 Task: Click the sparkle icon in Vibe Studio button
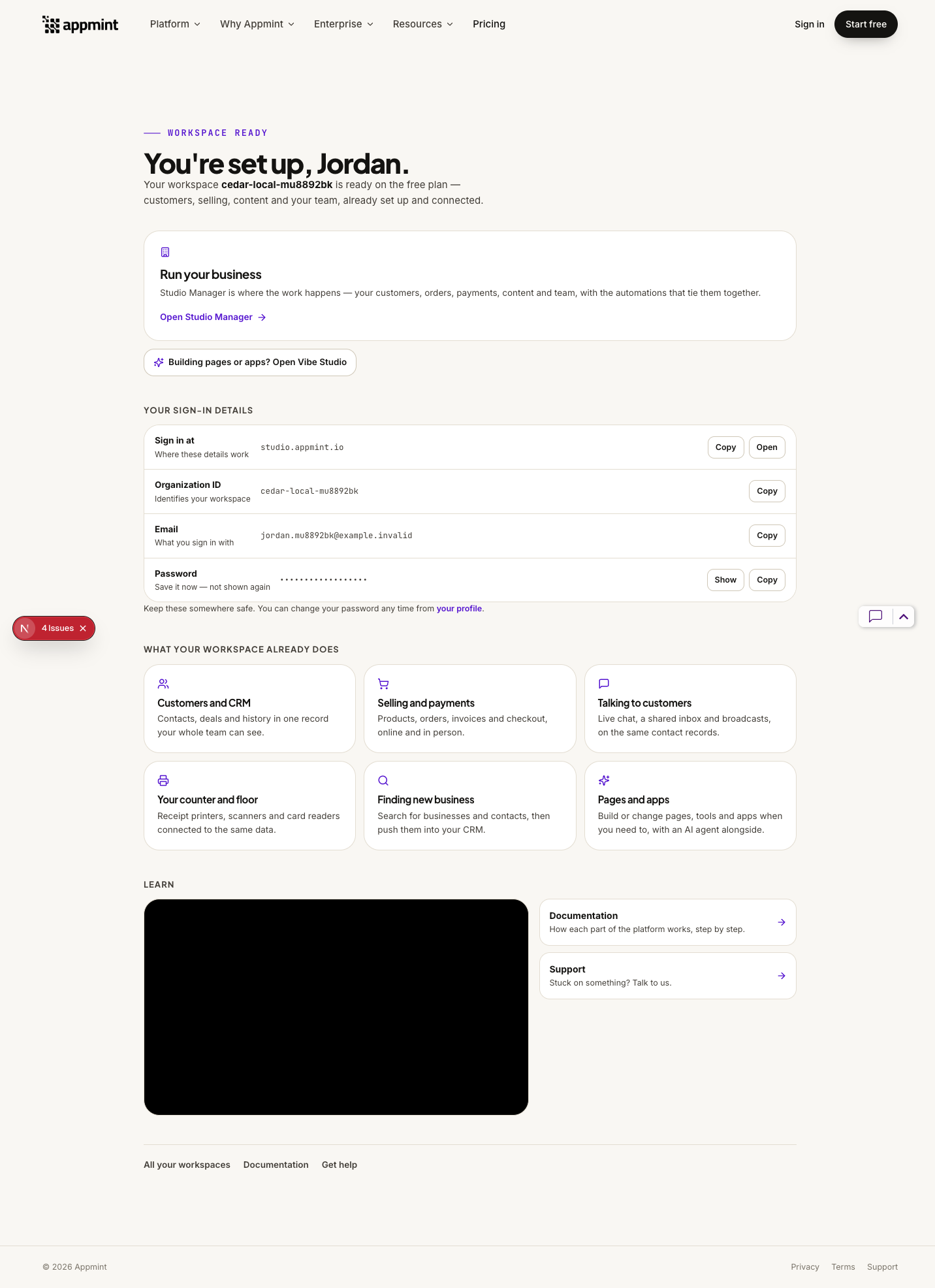click(159, 362)
